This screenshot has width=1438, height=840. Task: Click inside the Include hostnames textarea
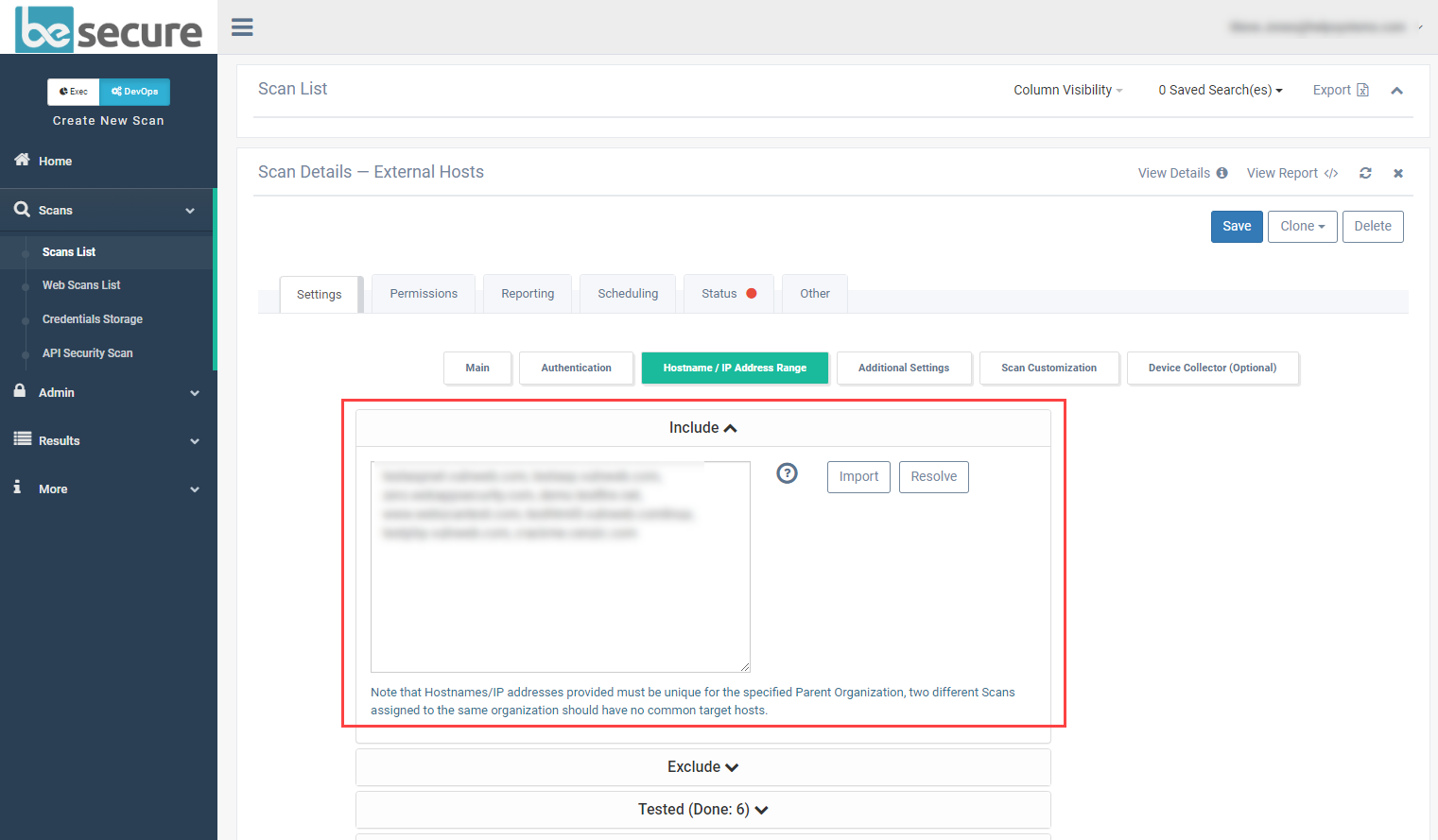click(561, 567)
